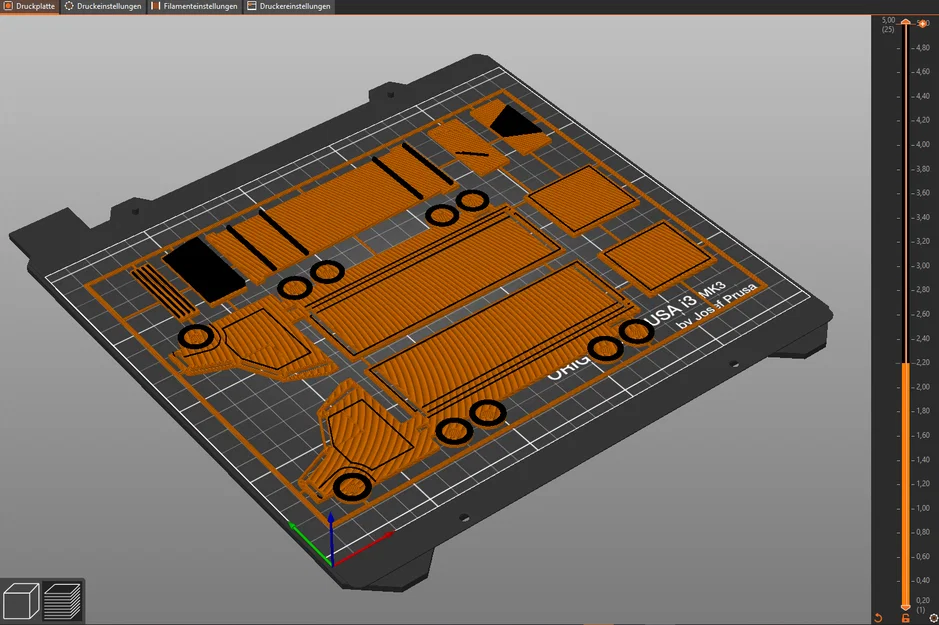Open slider settings via the gear icon
The image size is (939, 625).
[932, 618]
